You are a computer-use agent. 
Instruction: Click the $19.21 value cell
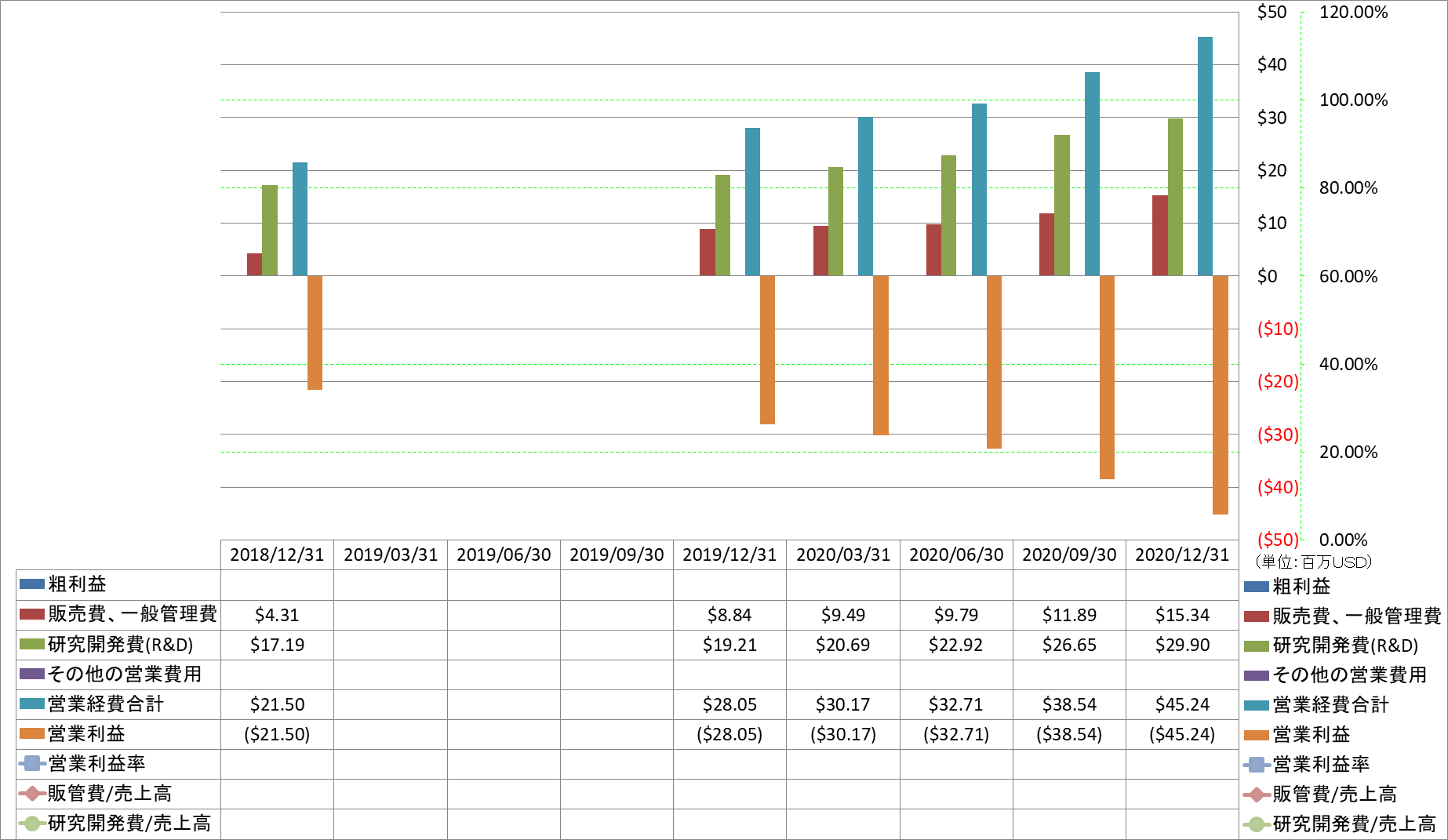(729, 645)
